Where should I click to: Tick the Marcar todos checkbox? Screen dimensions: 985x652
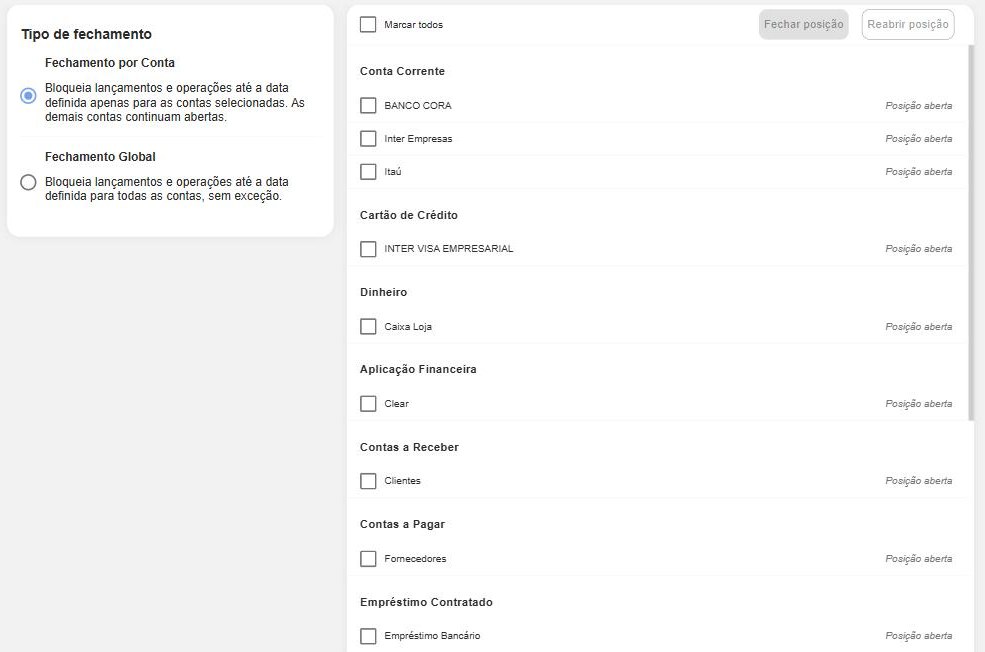(368, 24)
